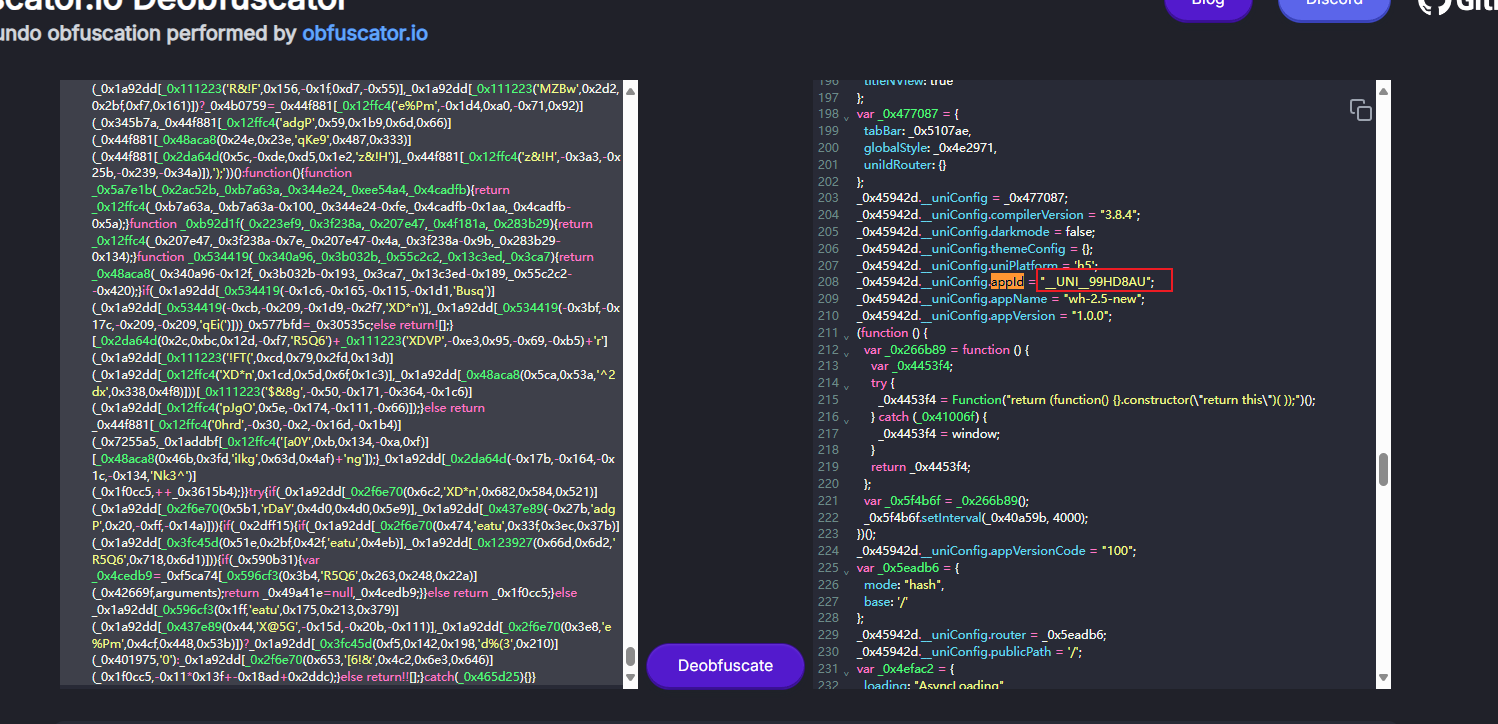Copy the deobfuscated output code

[x=1360, y=110]
